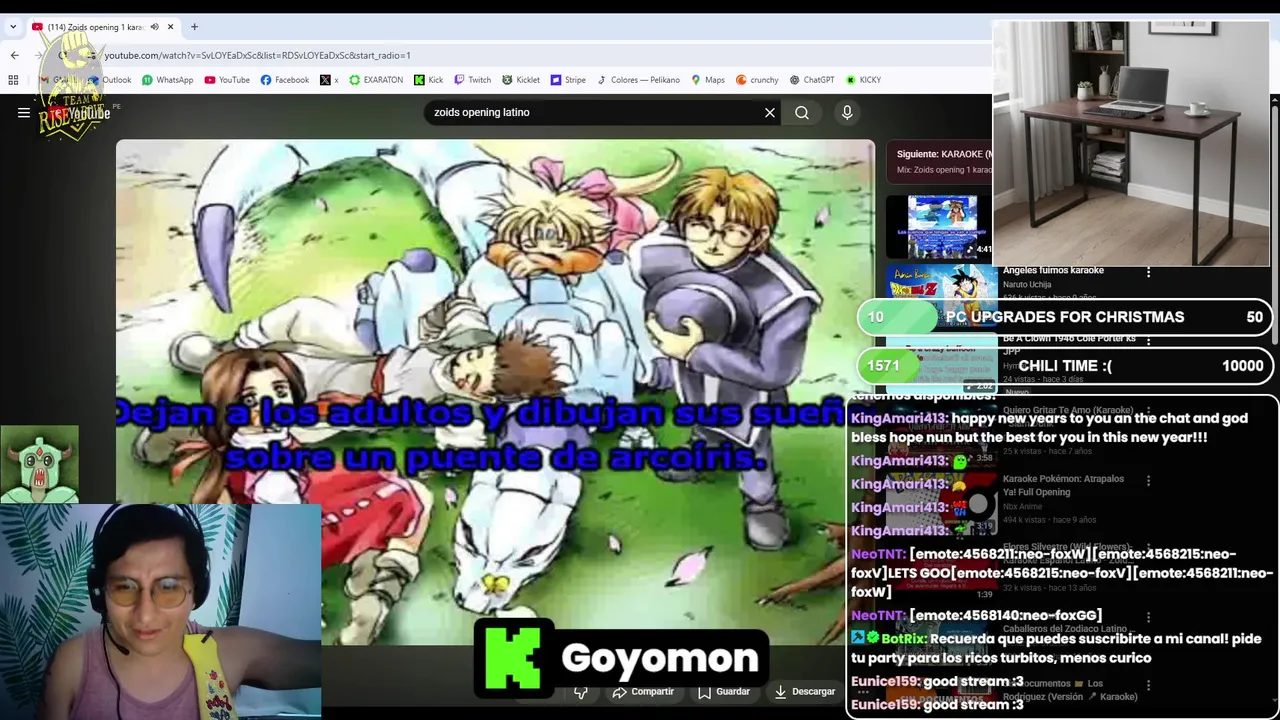Screen dimensions: 1280x720
Task: Open options menu for Karaoke Pokémon video
Action: [1148, 480]
